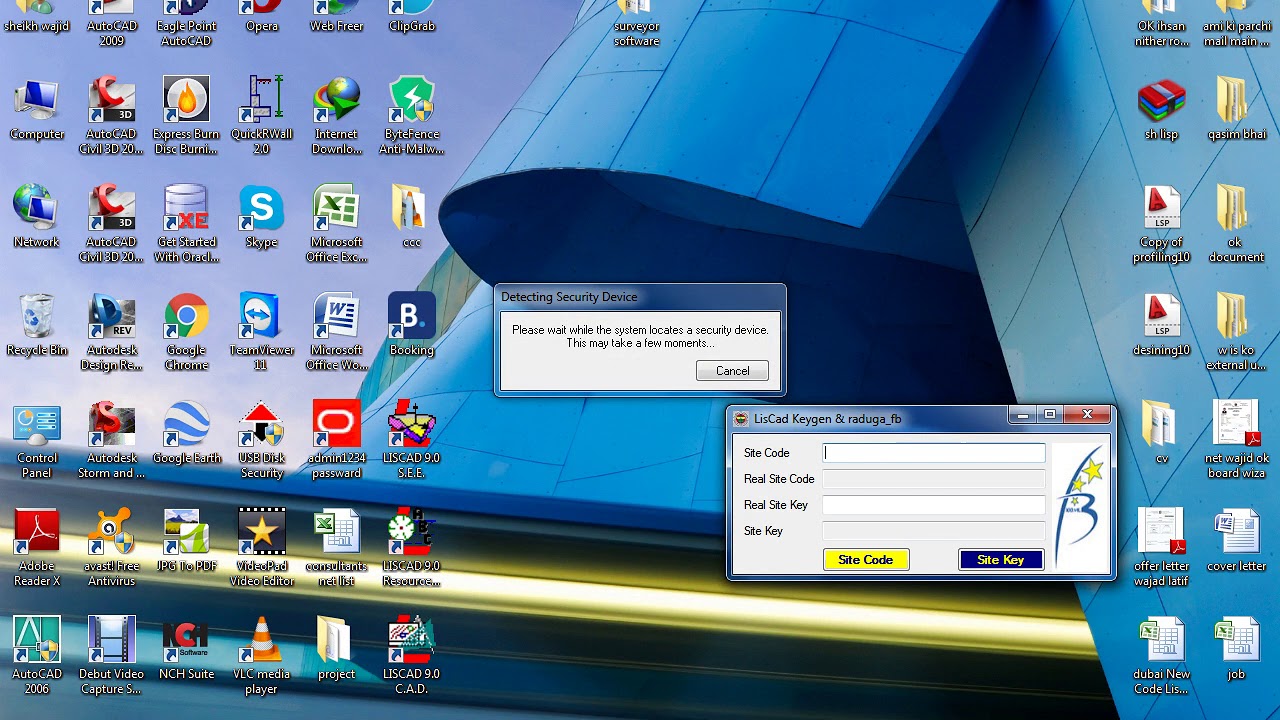
Task: Open AutoCAD 2009 shortcut
Action: (112, 22)
